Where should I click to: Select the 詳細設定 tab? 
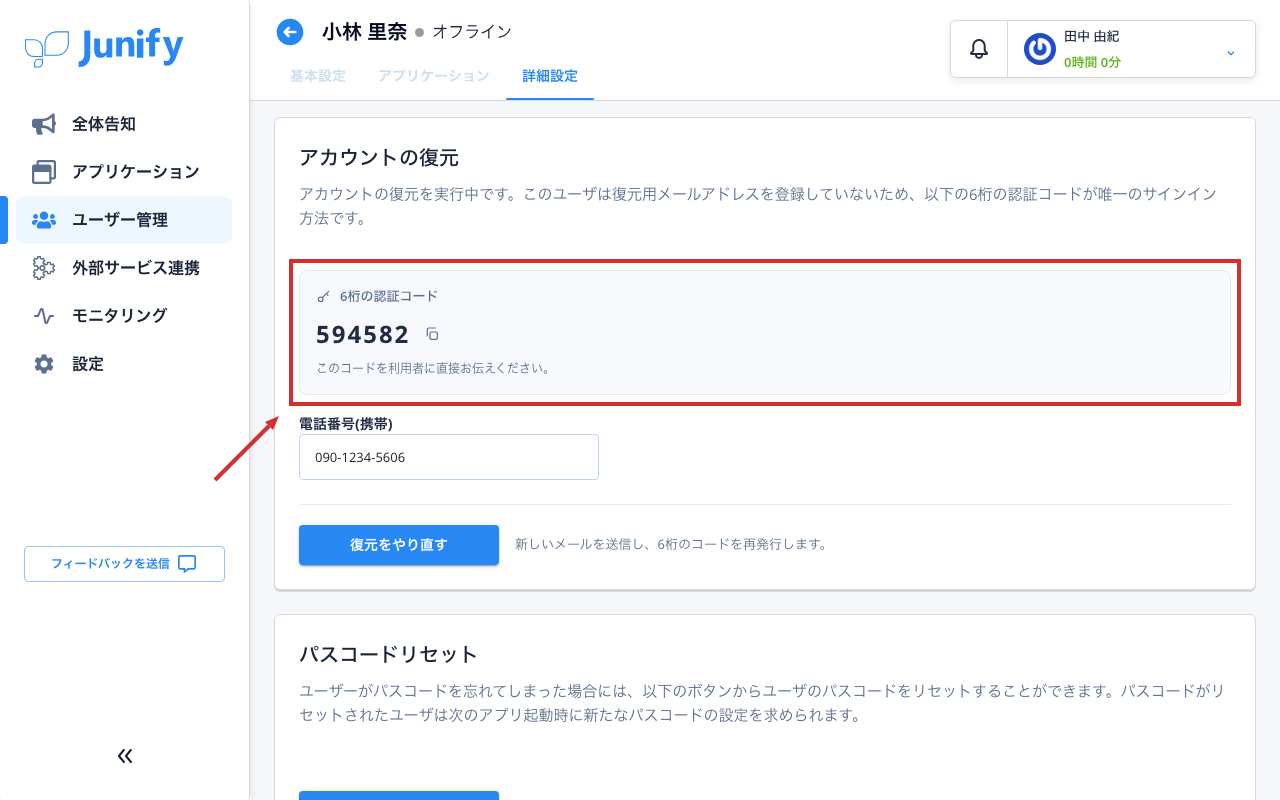[550, 76]
